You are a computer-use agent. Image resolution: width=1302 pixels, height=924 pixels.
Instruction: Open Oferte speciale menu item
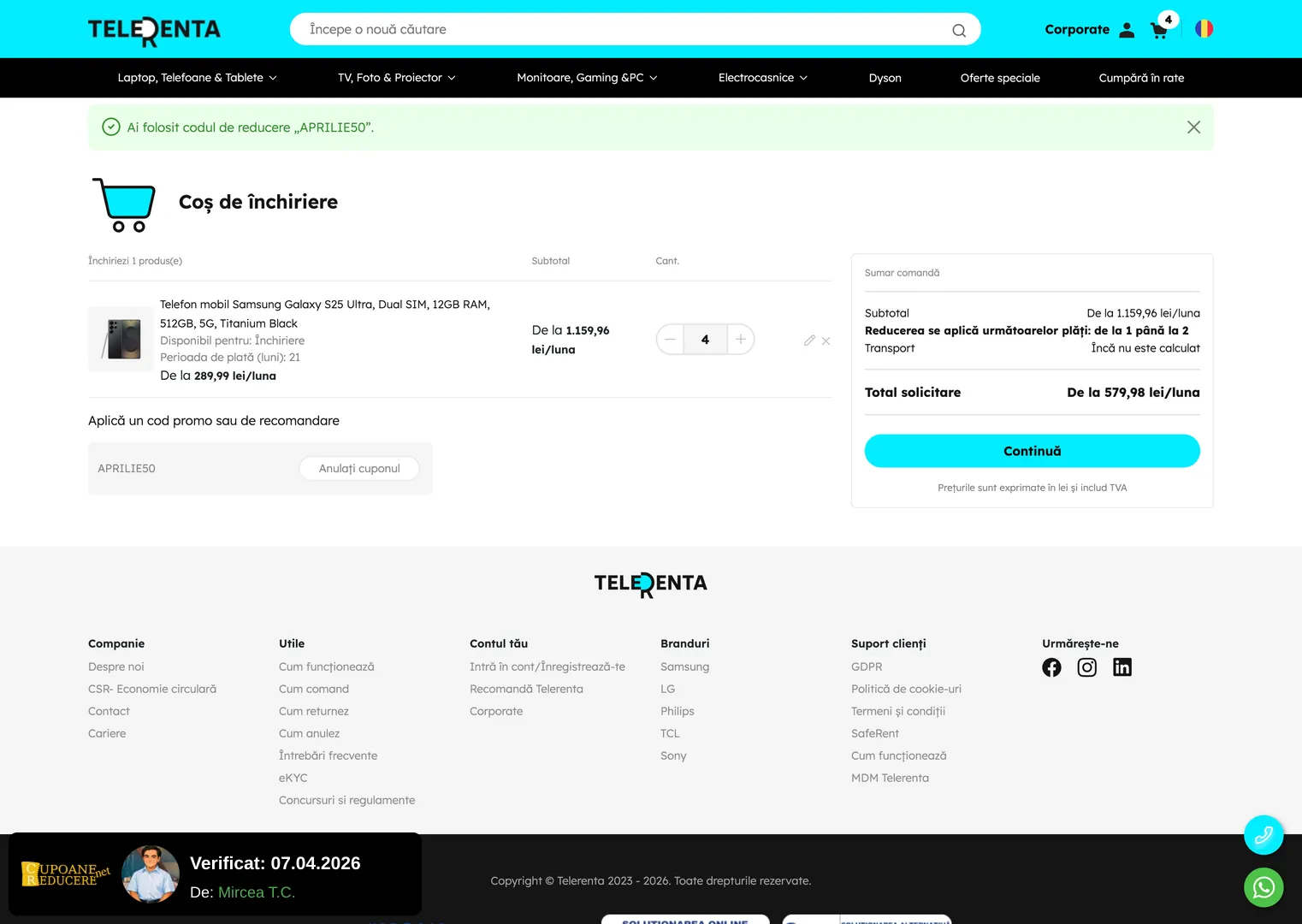point(1000,78)
